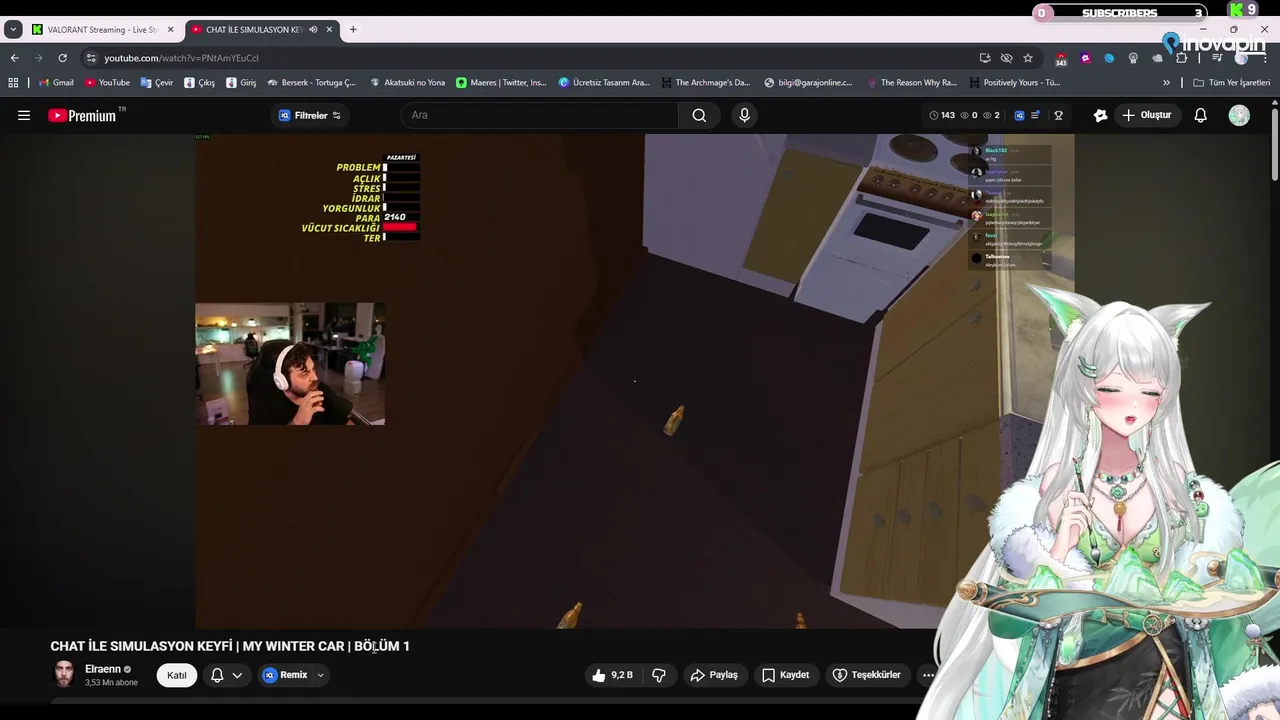The height and width of the screenshot is (720, 1280).
Task: Go back in browser history
Action: pos(14,58)
